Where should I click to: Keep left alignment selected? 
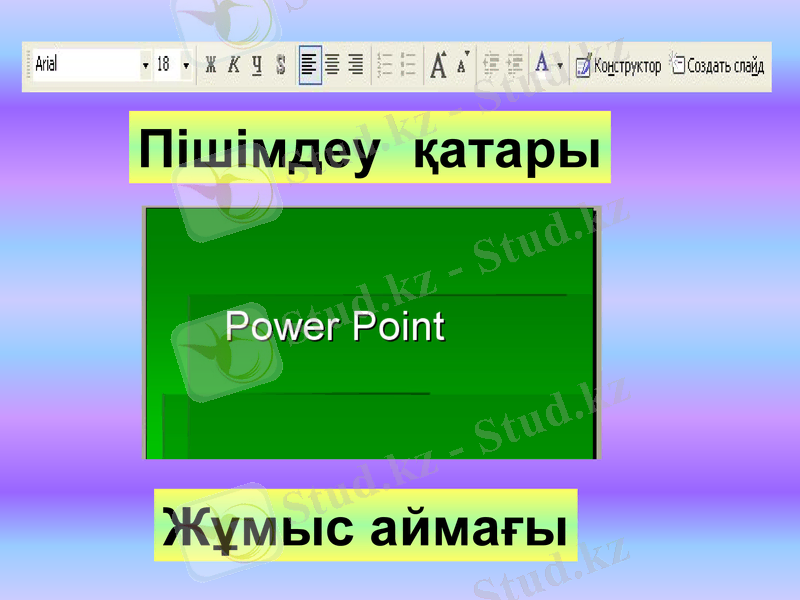(309, 62)
